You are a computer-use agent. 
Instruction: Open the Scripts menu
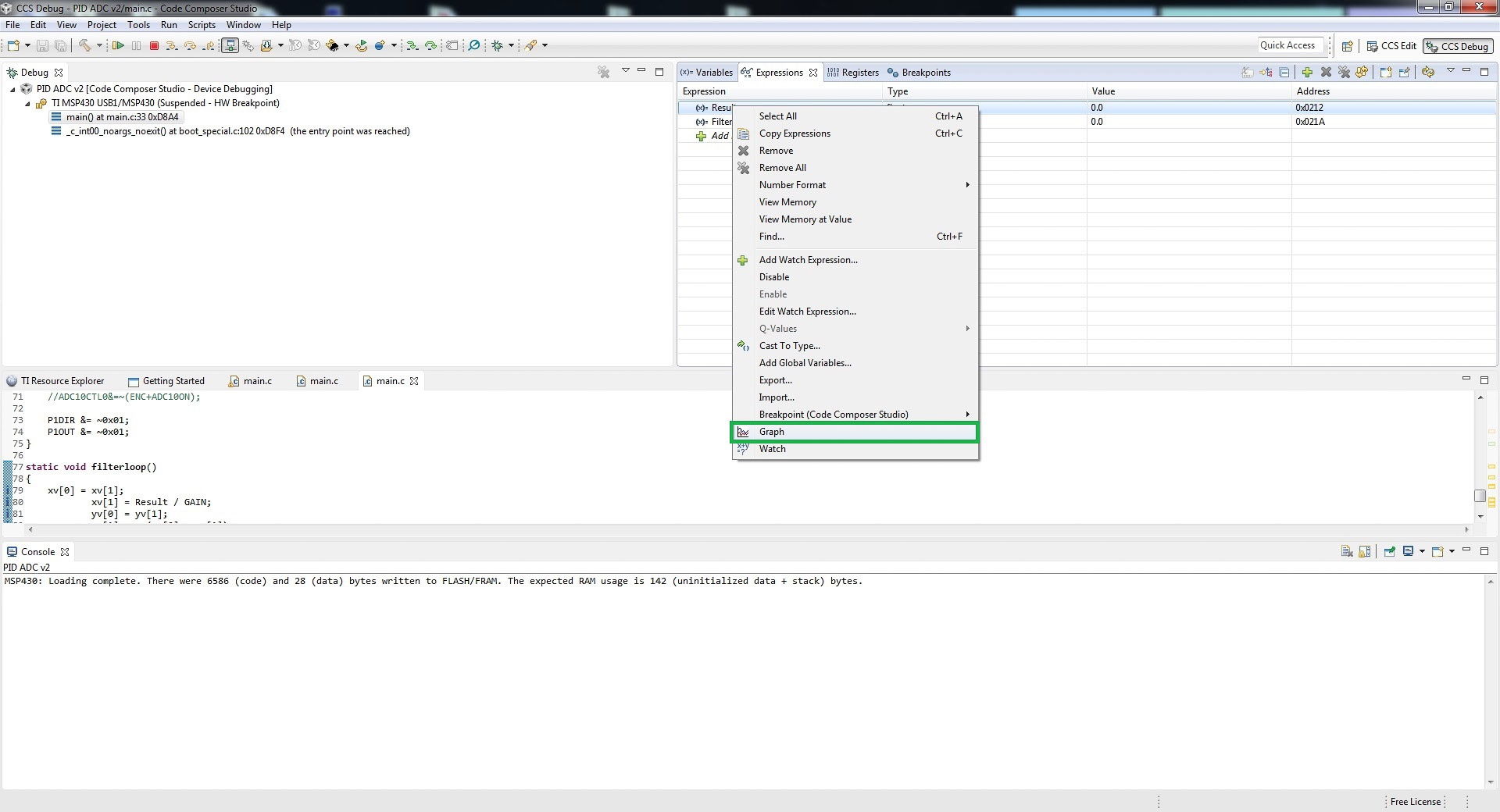click(x=202, y=25)
